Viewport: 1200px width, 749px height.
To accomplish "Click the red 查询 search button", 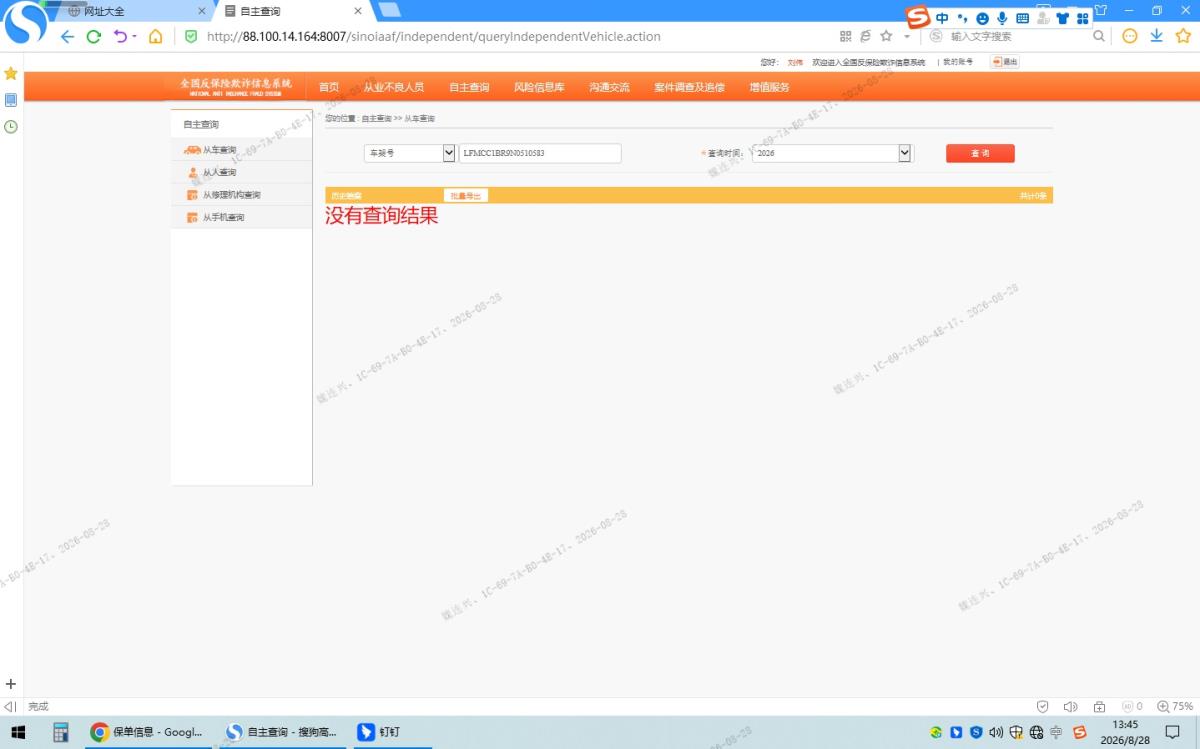I will (980, 153).
